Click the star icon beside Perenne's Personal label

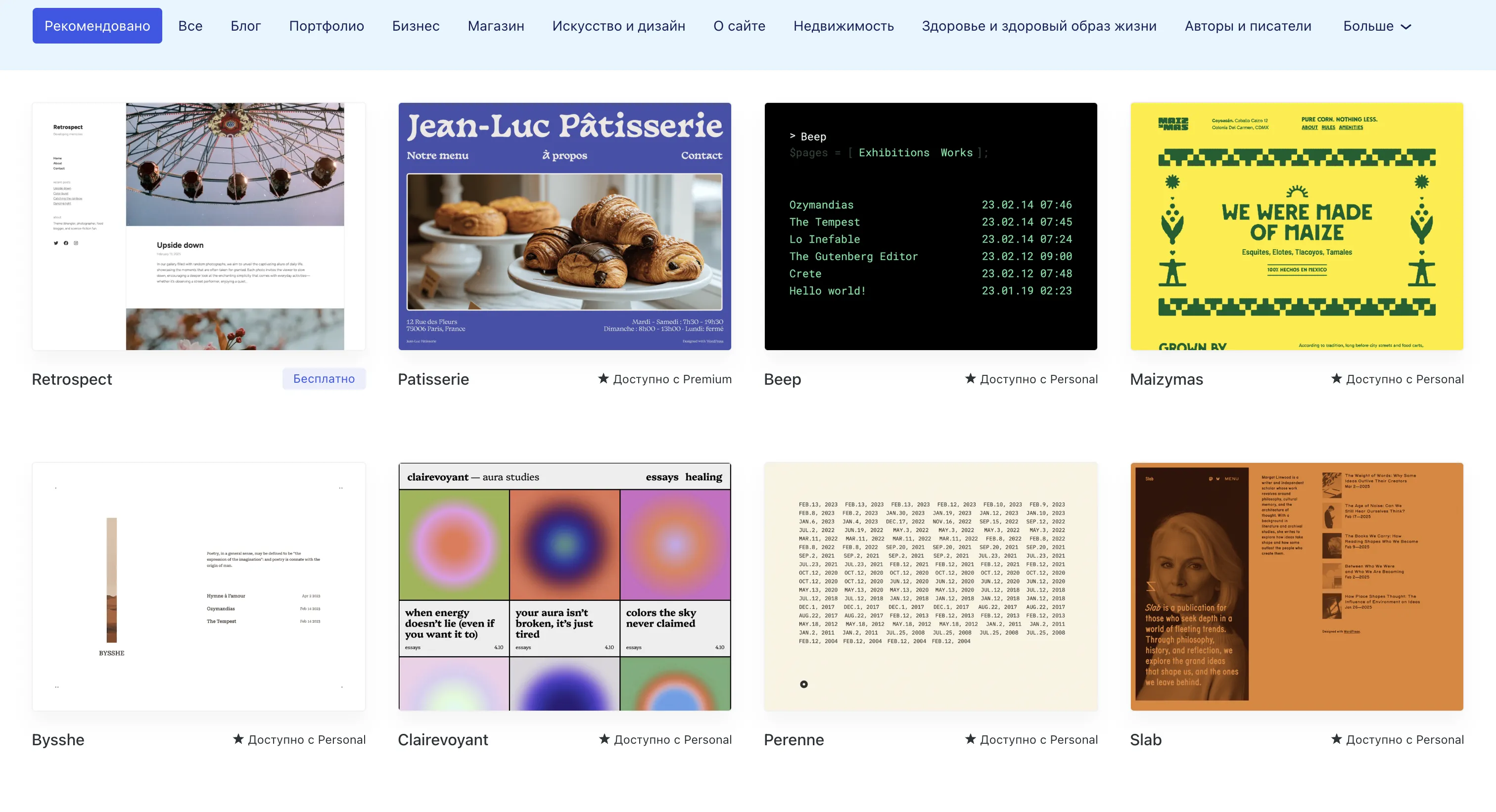[x=971, y=739]
